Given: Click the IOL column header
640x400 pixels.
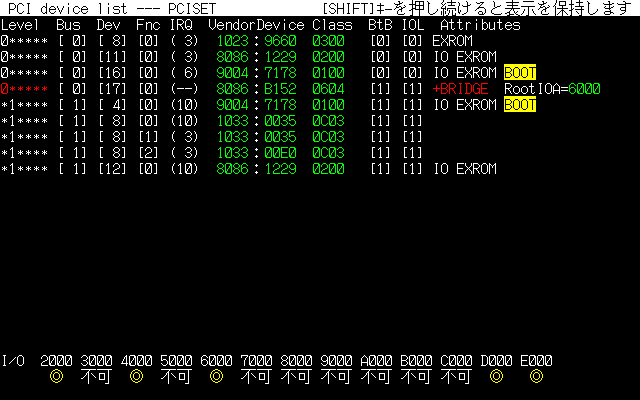Looking at the screenshot, I should click(413, 25).
